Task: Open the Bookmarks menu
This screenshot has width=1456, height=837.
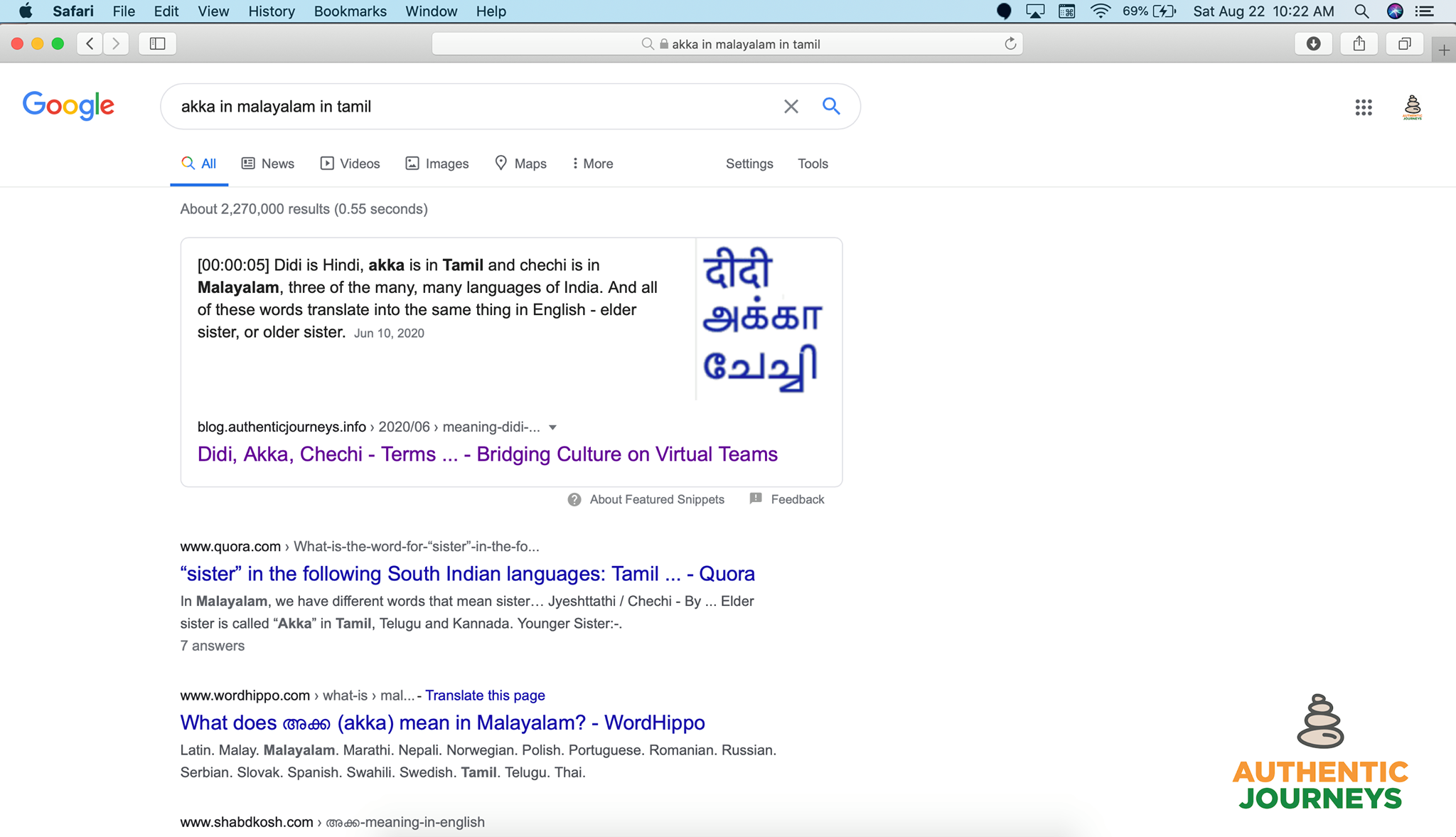Action: pos(350,11)
